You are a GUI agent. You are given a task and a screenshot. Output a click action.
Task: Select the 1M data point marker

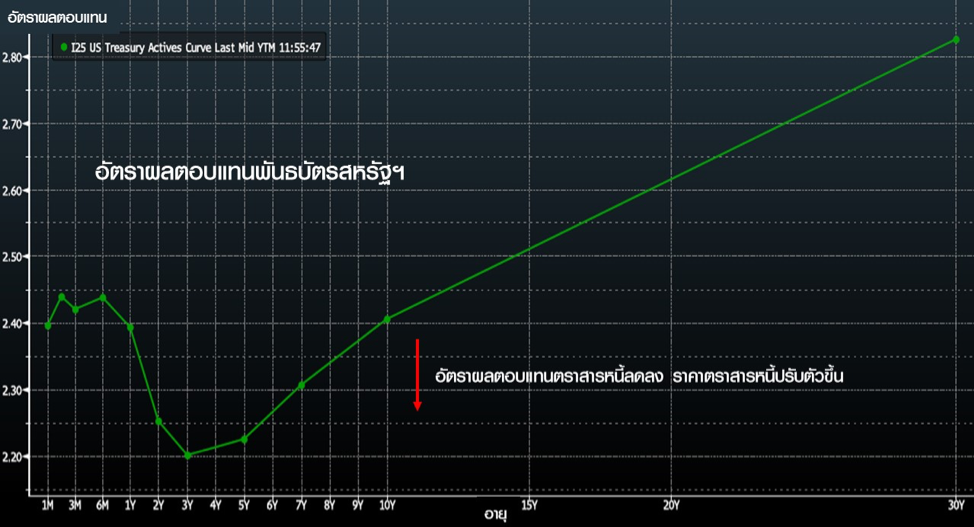(48, 325)
